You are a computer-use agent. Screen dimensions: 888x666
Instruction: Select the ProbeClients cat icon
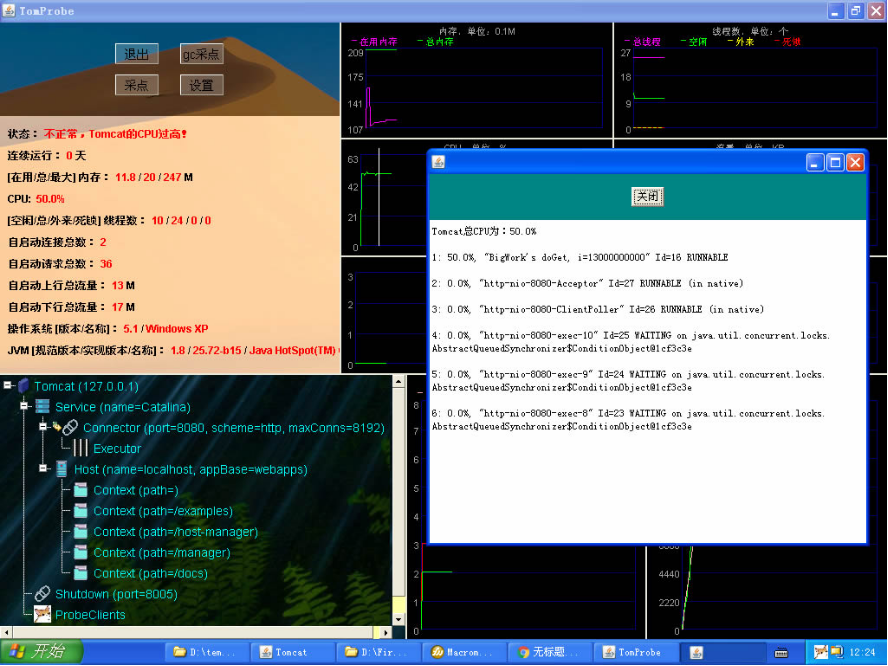(42, 614)
